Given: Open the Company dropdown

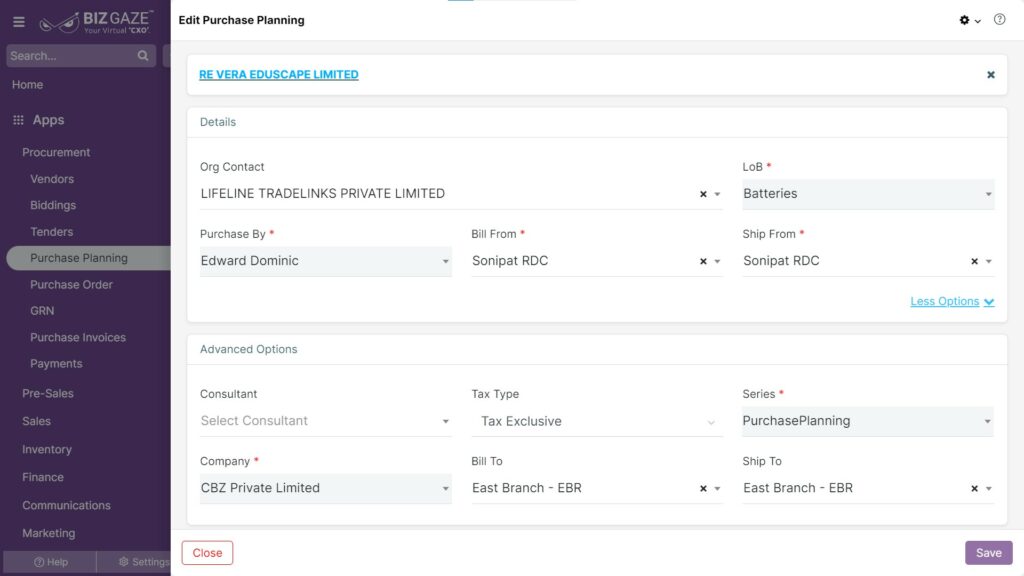Looking at the screenshot, I should (325, 488).
